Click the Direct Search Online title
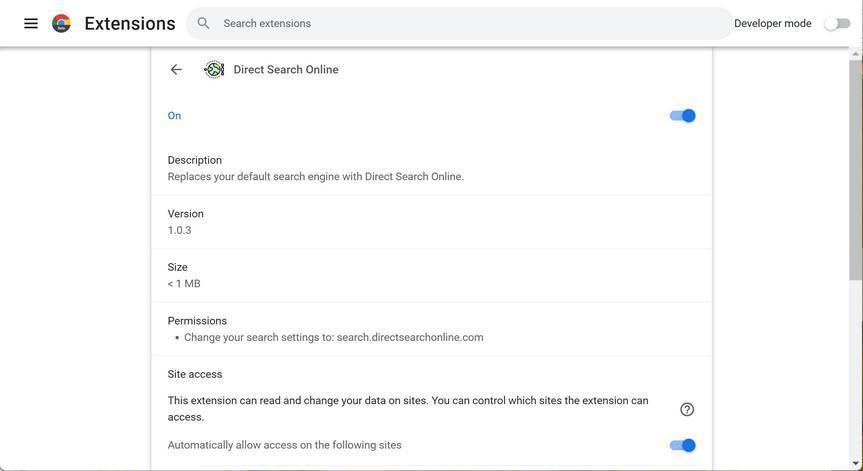Image resolution: width=863 pixels, height=471 pixels. click(x=286, y=70)
